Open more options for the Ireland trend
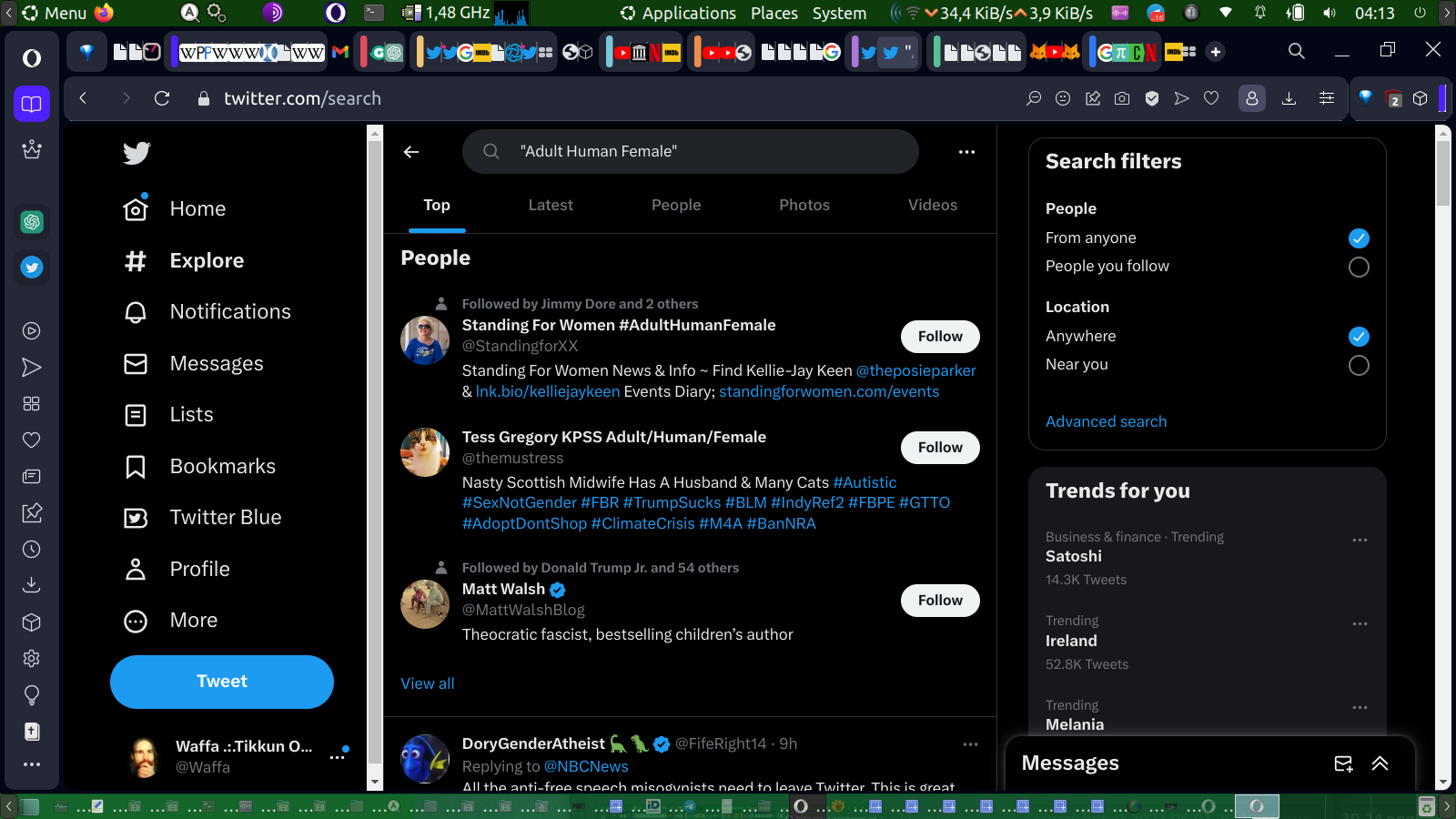 coord(1360,623)
